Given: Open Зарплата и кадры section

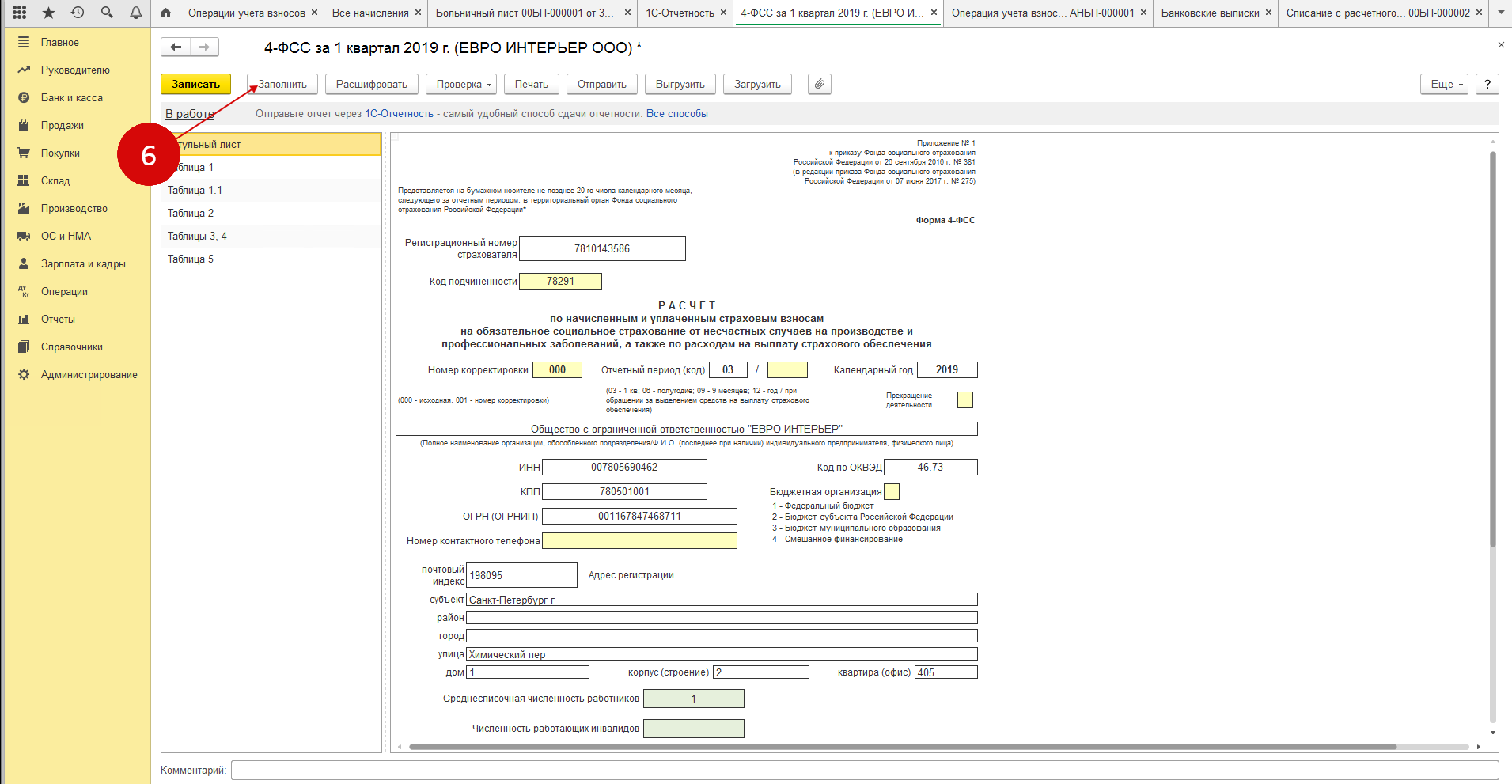Looking at the screenshot, I should (x=83, y=264).
